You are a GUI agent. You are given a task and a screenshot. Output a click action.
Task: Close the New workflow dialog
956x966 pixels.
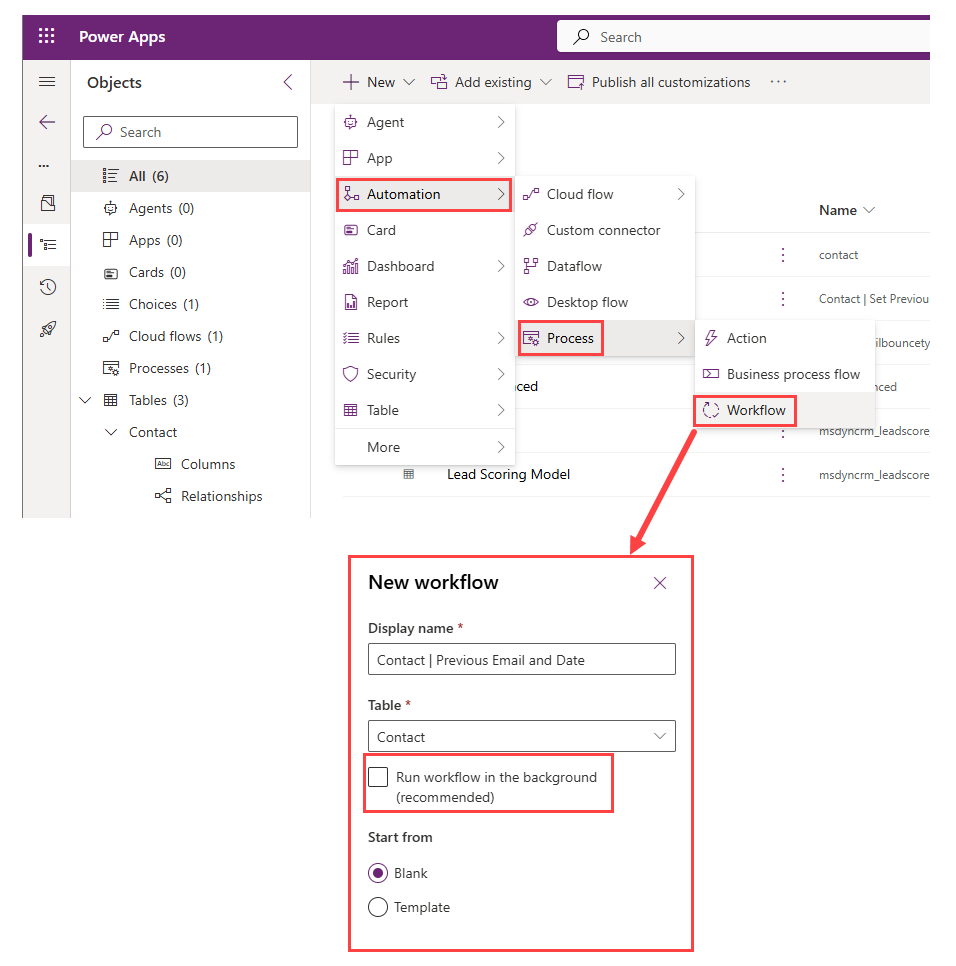point(660,583)
